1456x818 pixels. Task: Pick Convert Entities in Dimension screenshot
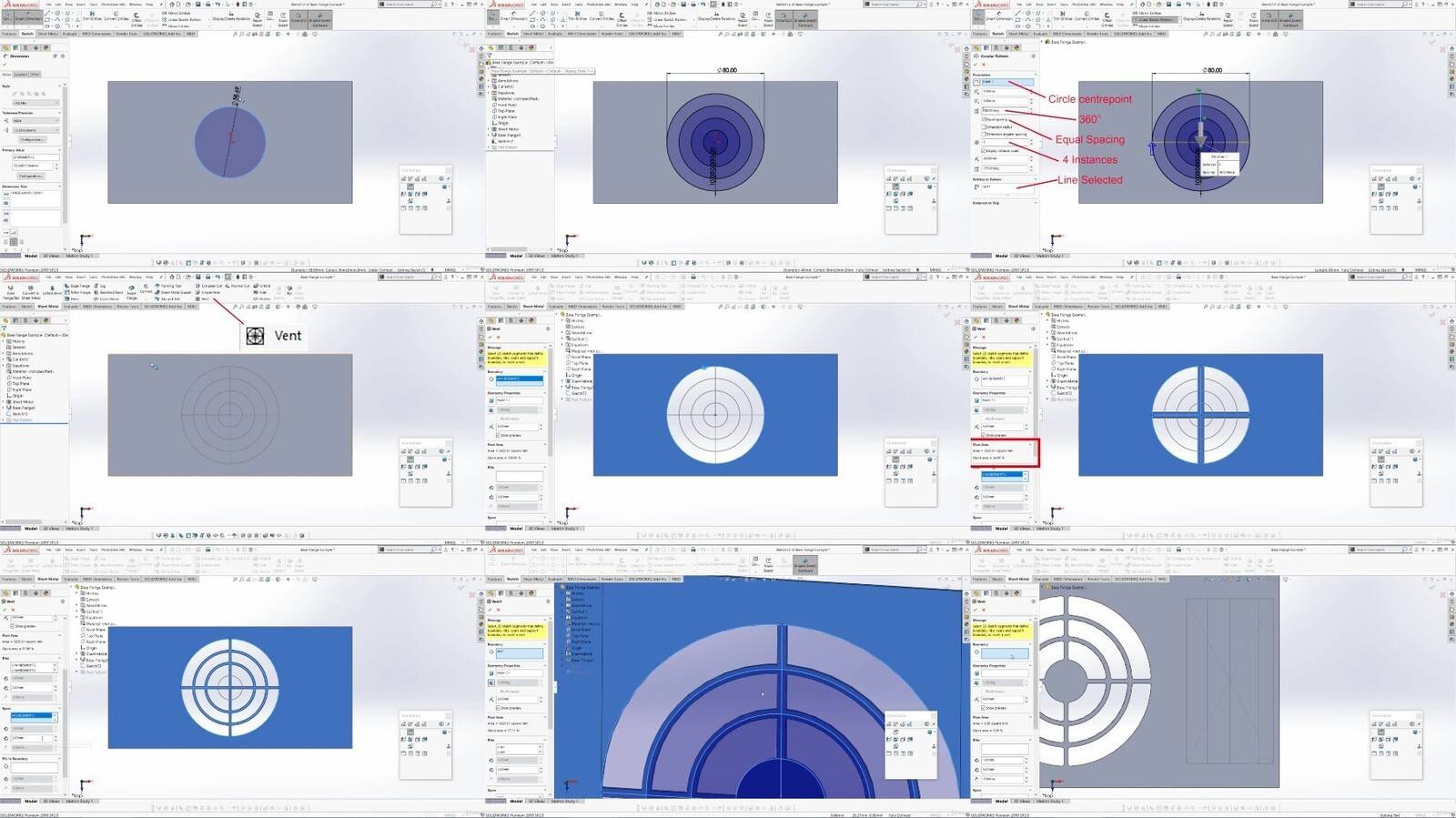[116, 16]
